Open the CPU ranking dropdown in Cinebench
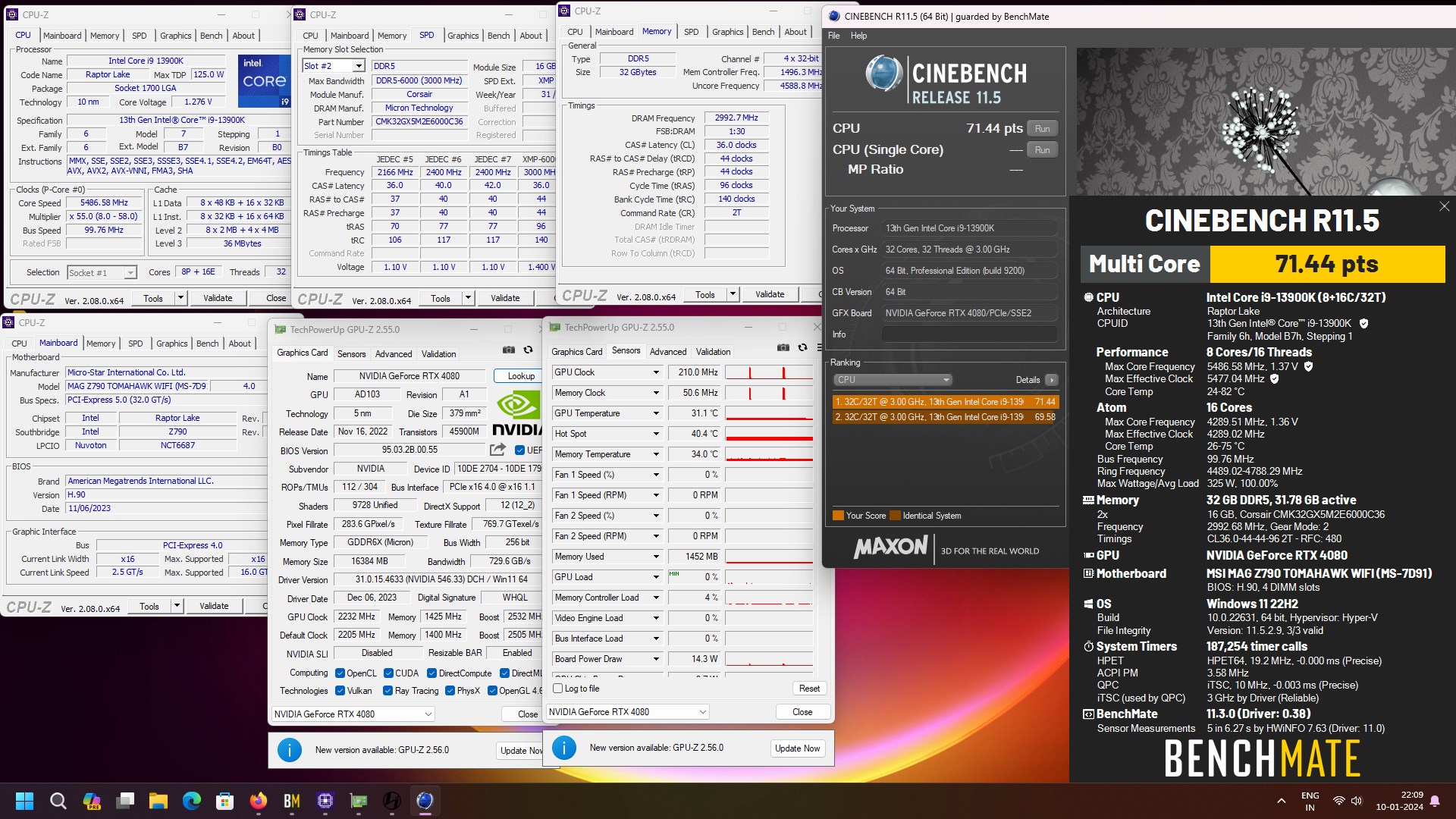 pyautogui.click(x=893, y=380)
